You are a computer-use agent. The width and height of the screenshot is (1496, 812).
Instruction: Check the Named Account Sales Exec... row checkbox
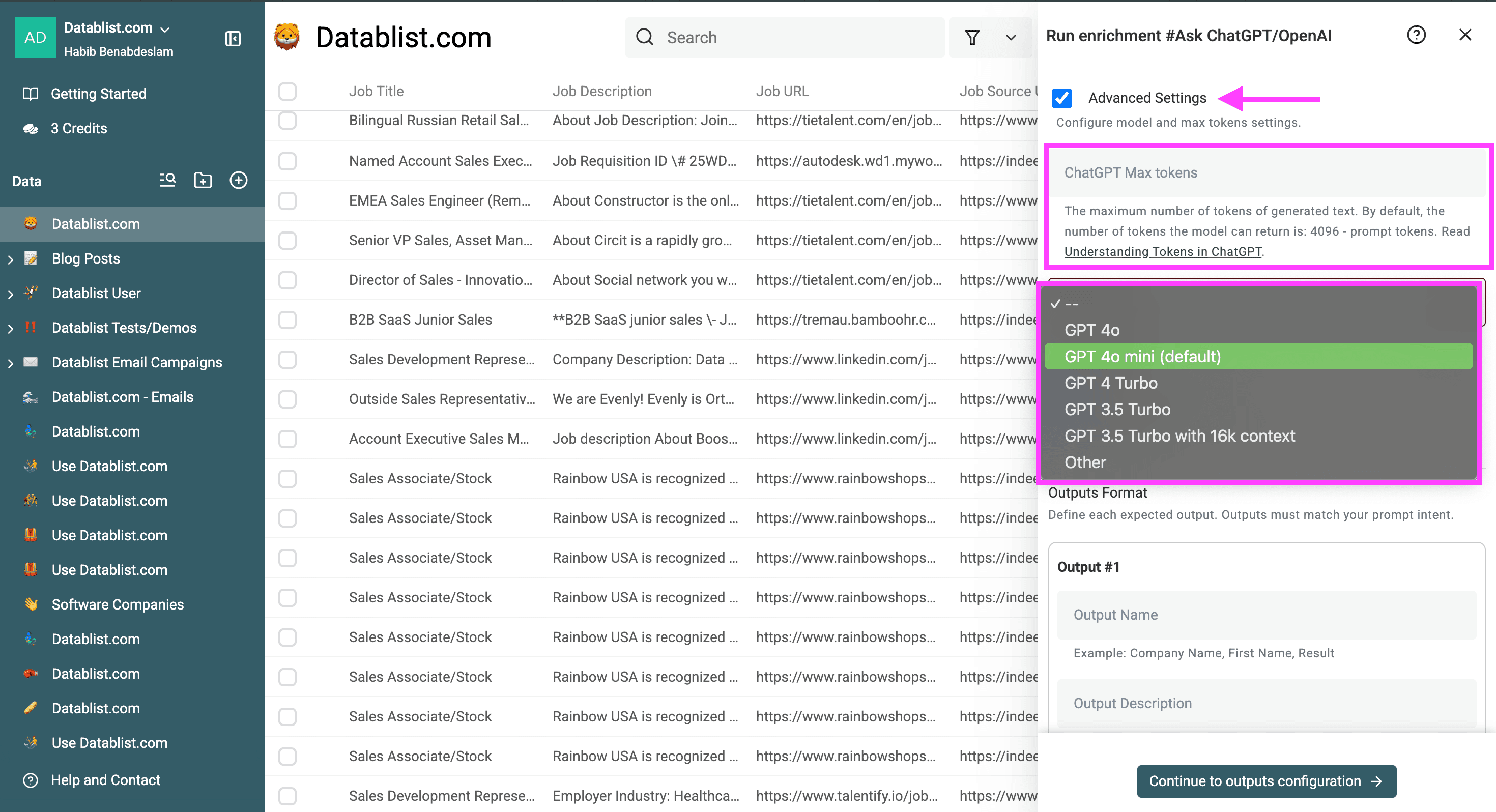[287, 161]
